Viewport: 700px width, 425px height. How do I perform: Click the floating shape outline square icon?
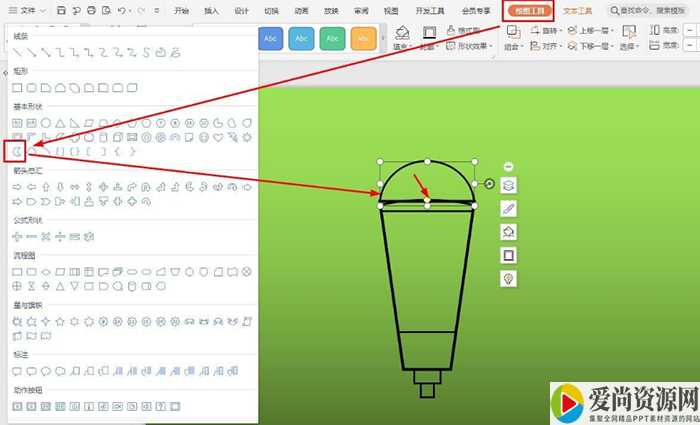(508, 255)
